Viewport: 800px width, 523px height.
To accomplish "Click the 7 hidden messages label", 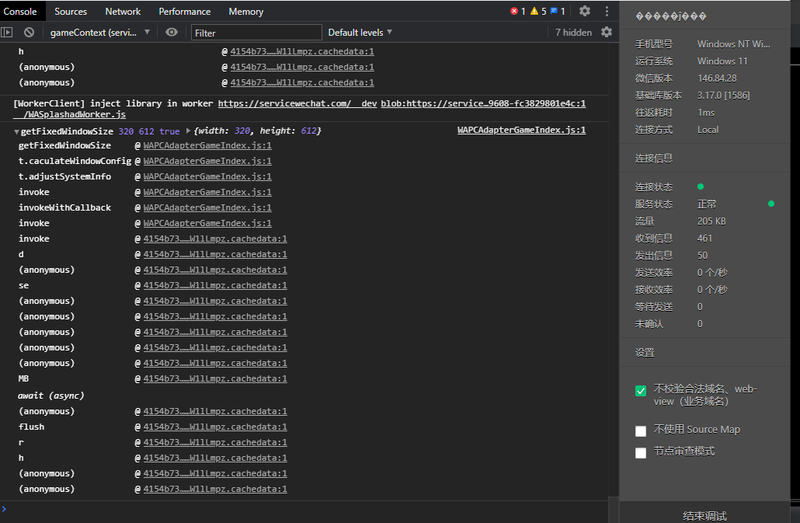I will (x=573, y=32).
